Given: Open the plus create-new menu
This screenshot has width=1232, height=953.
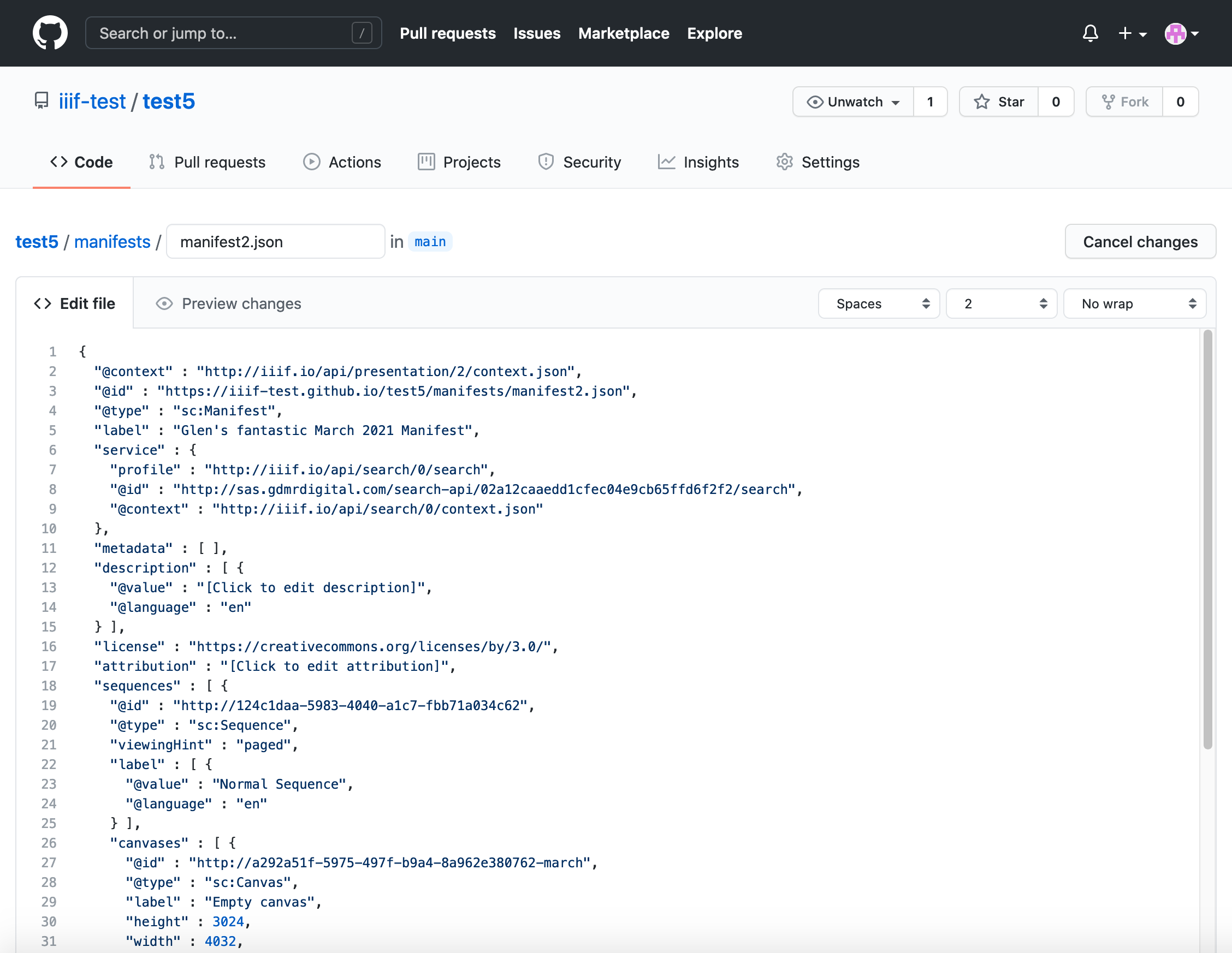Looking at the screenshot, I should tap(1132, 33).
